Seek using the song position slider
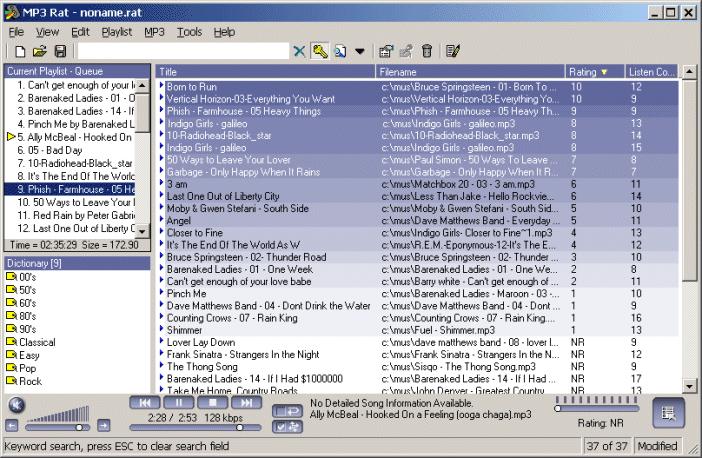702x458 pixels. click(195, 428)
